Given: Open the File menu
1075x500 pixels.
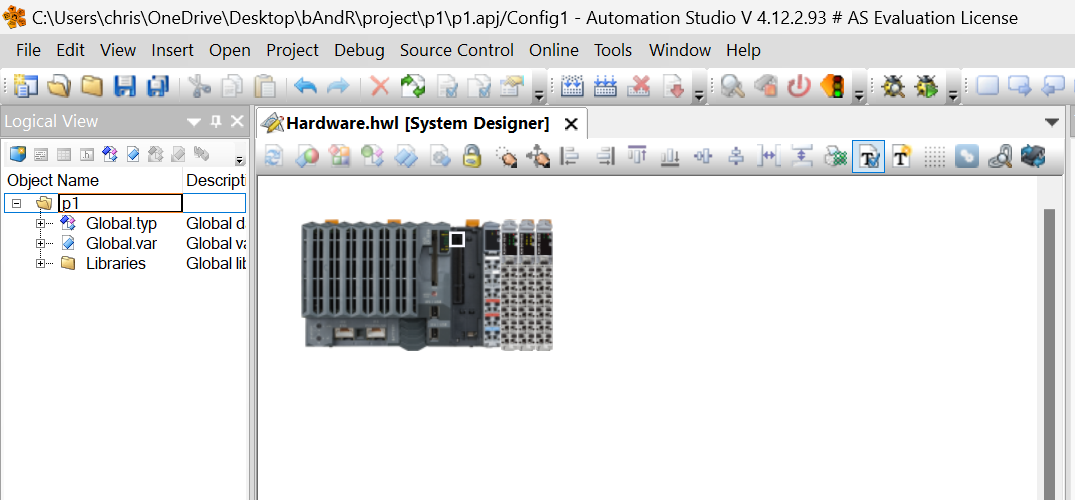Looking at the screenshot, I should pos(28,50).
